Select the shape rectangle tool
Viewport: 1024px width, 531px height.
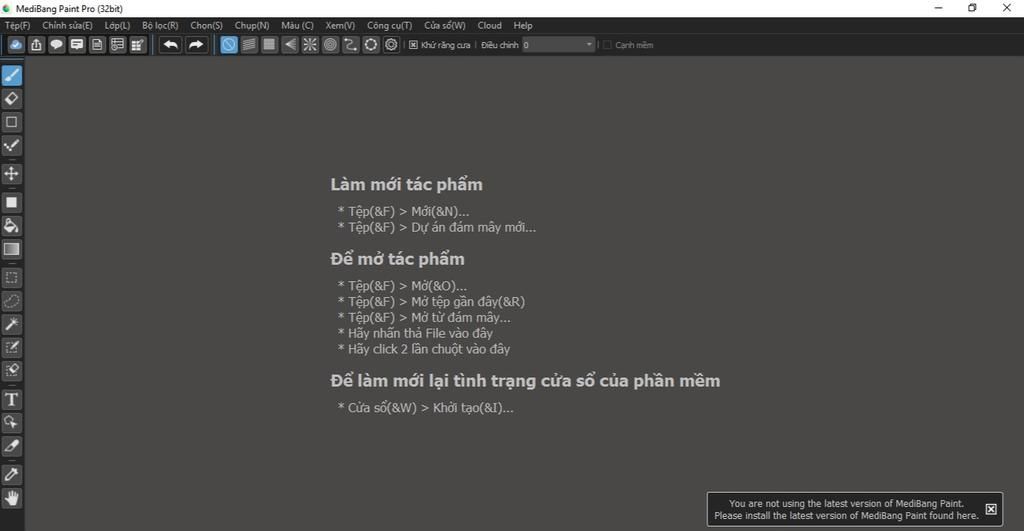coord(12,122)
